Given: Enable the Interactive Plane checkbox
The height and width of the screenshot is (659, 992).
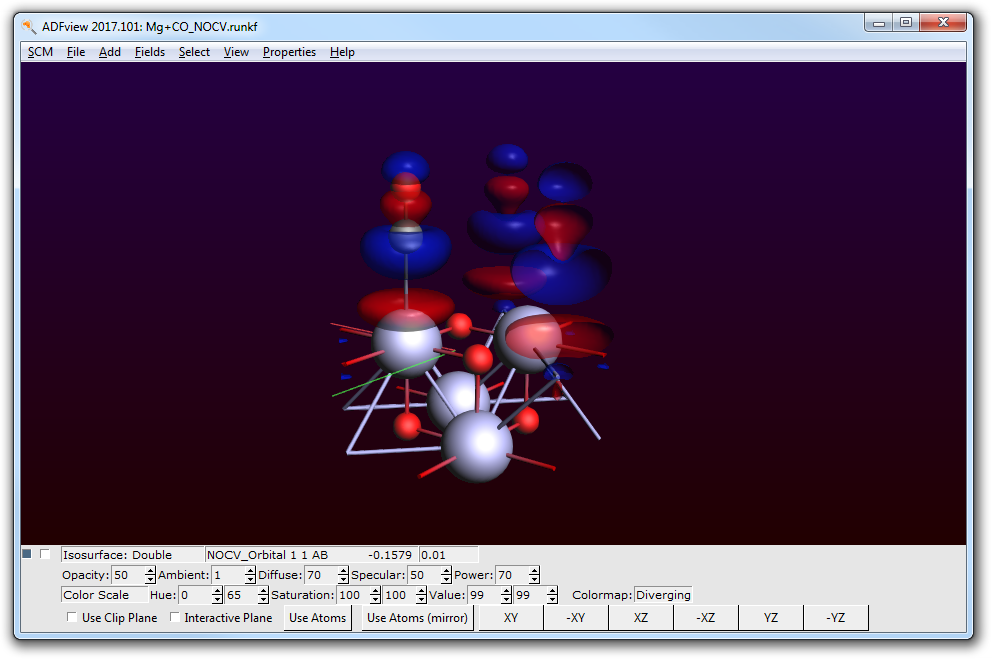Looking at the screenshot, I should pyautogui.click(x=175, y=617).
